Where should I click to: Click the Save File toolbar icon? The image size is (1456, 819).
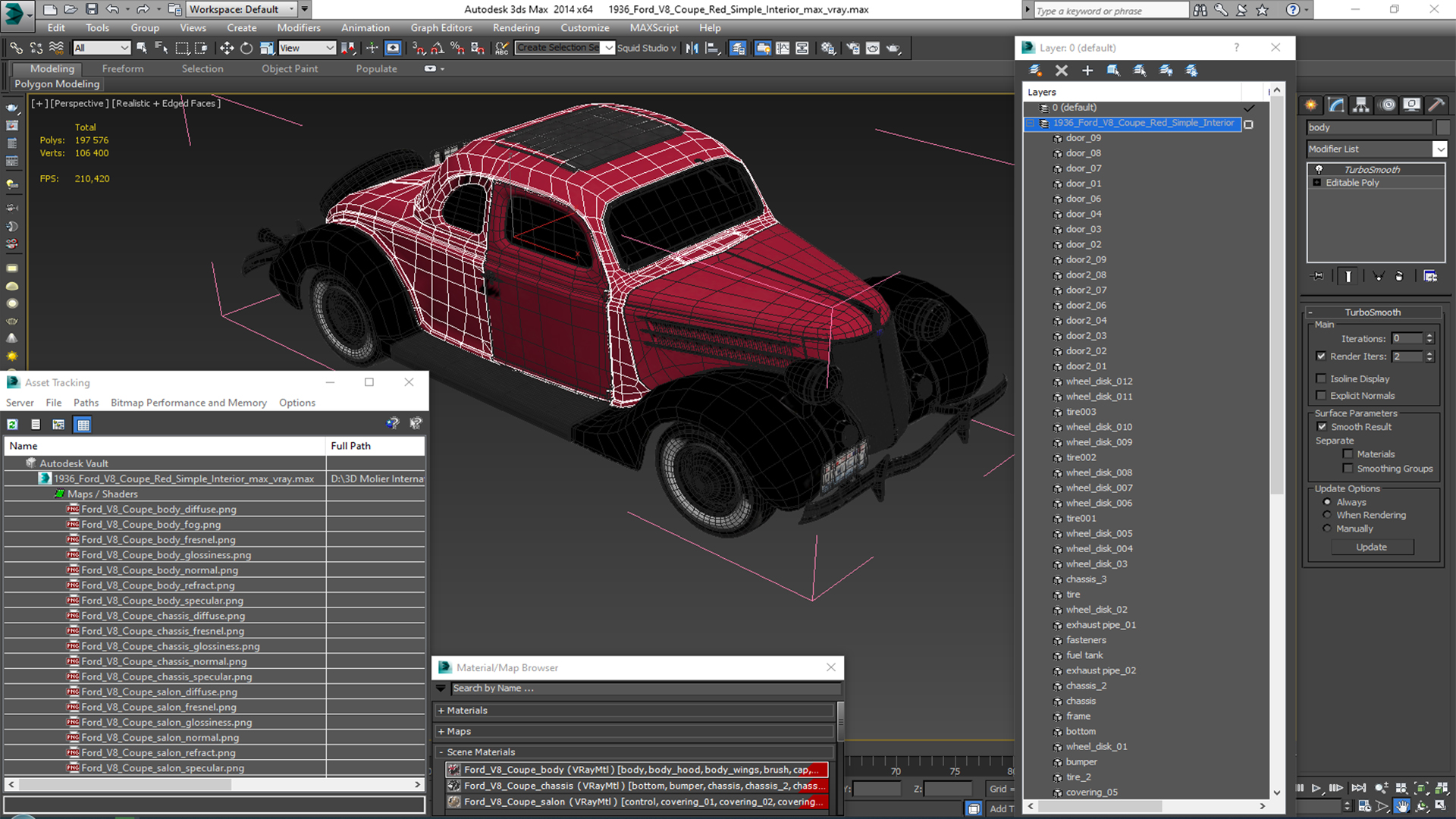pyautogui.click(x=92, y=9)
